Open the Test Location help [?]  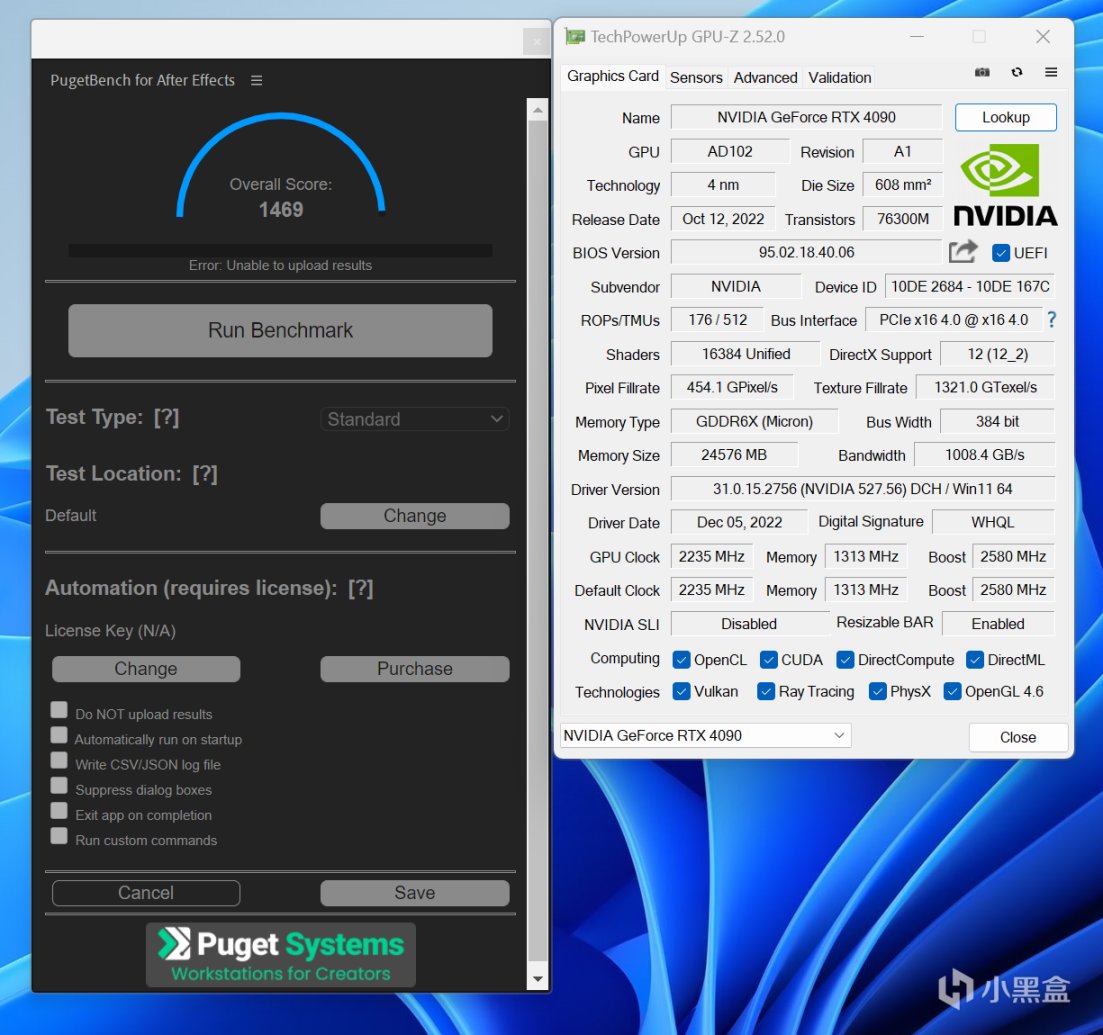205,474
